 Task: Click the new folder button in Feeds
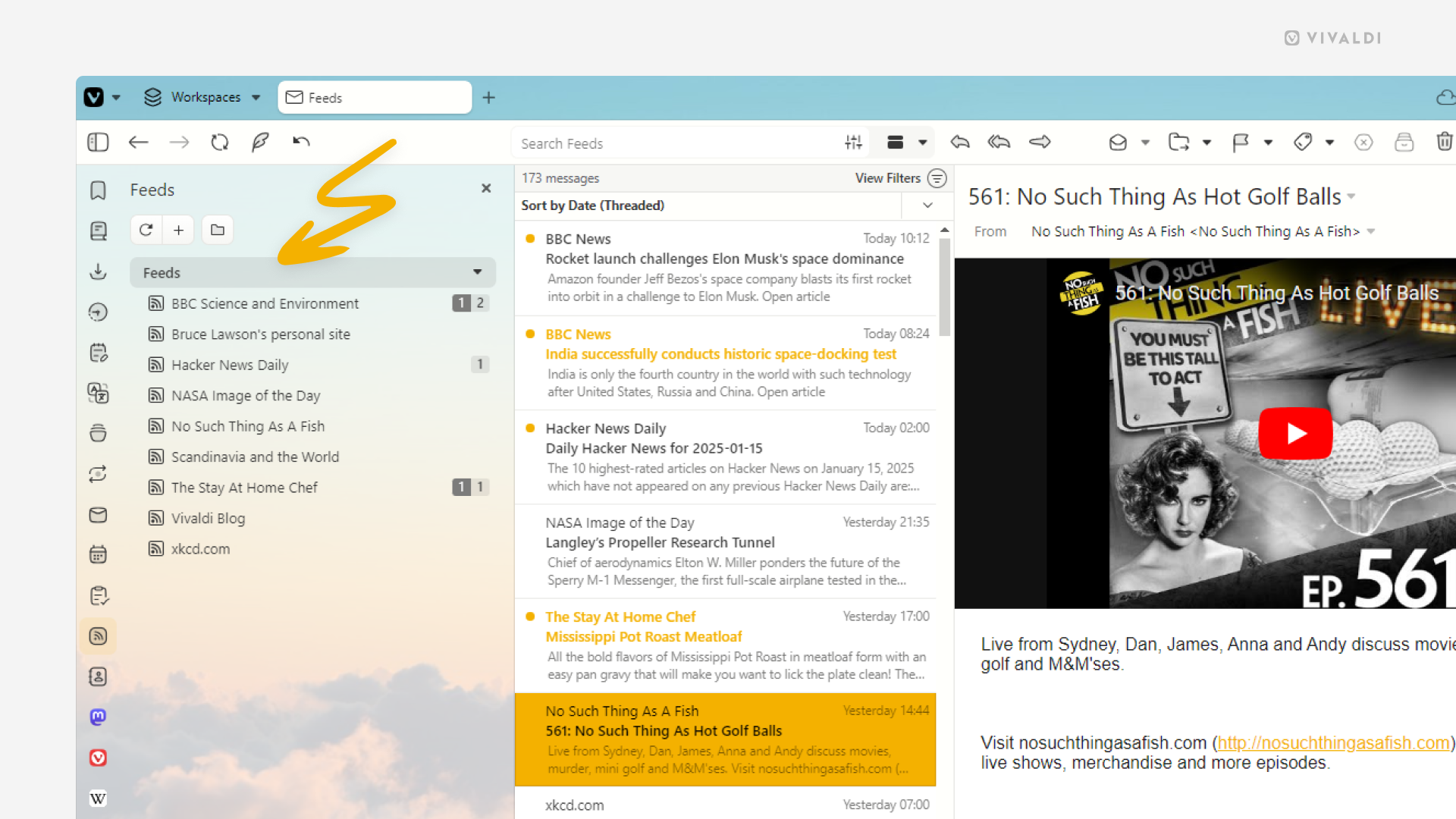(218, 230)
